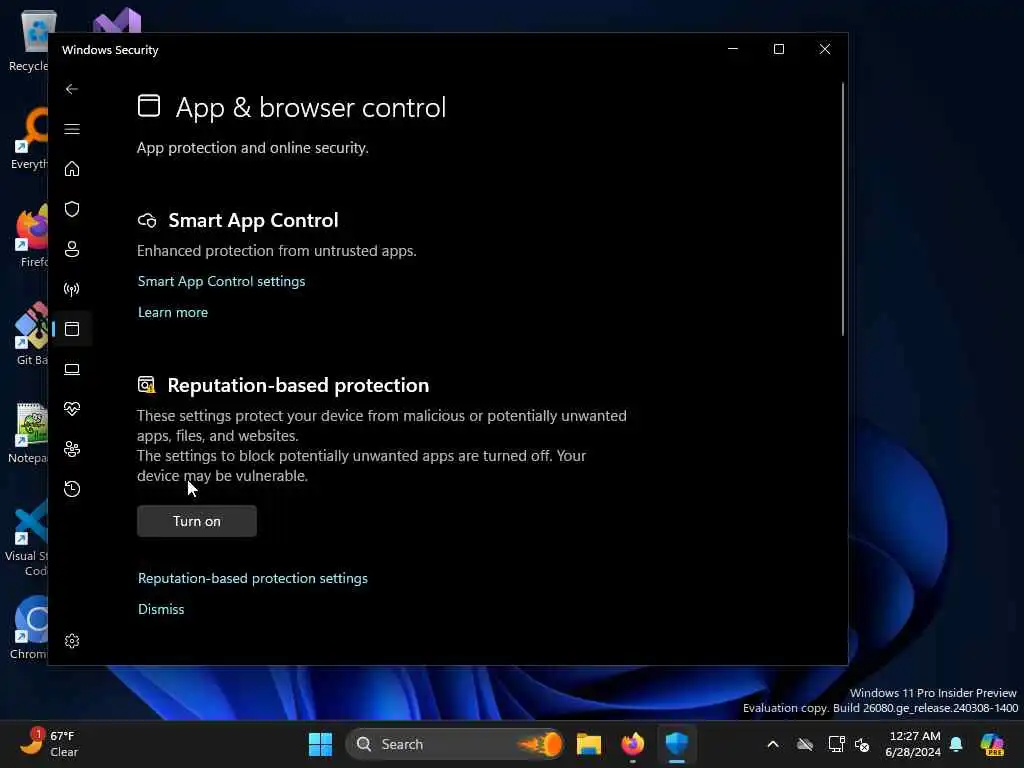Click Learn more under Smart App Control

click(x=173, y=312)
